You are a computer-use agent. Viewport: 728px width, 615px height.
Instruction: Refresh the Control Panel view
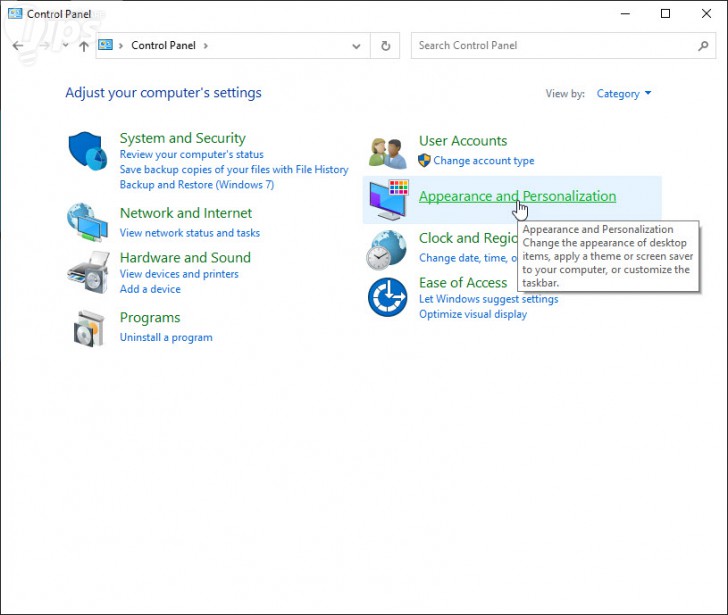pyautogui.click(x=385, y=45)
